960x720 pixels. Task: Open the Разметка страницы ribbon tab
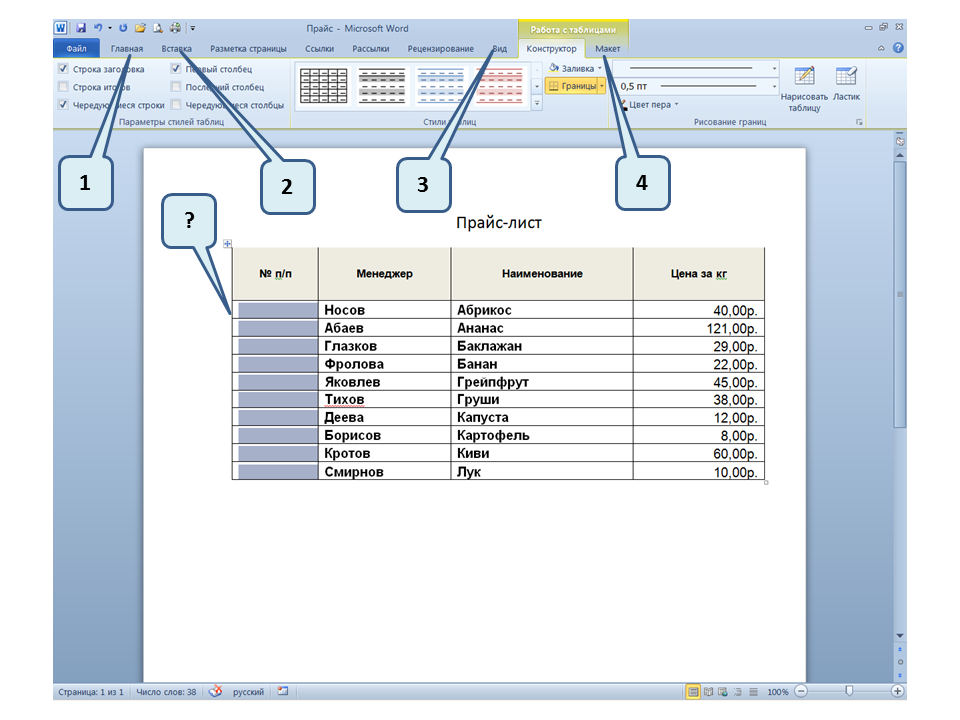click(x=248, y=48)
